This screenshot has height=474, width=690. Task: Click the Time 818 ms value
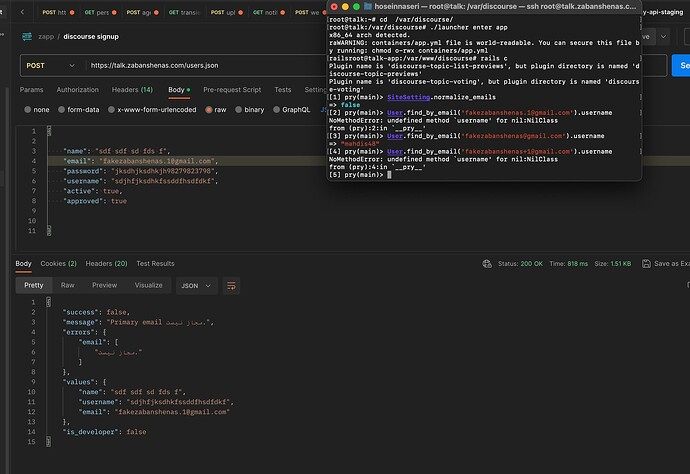[577, 264]
